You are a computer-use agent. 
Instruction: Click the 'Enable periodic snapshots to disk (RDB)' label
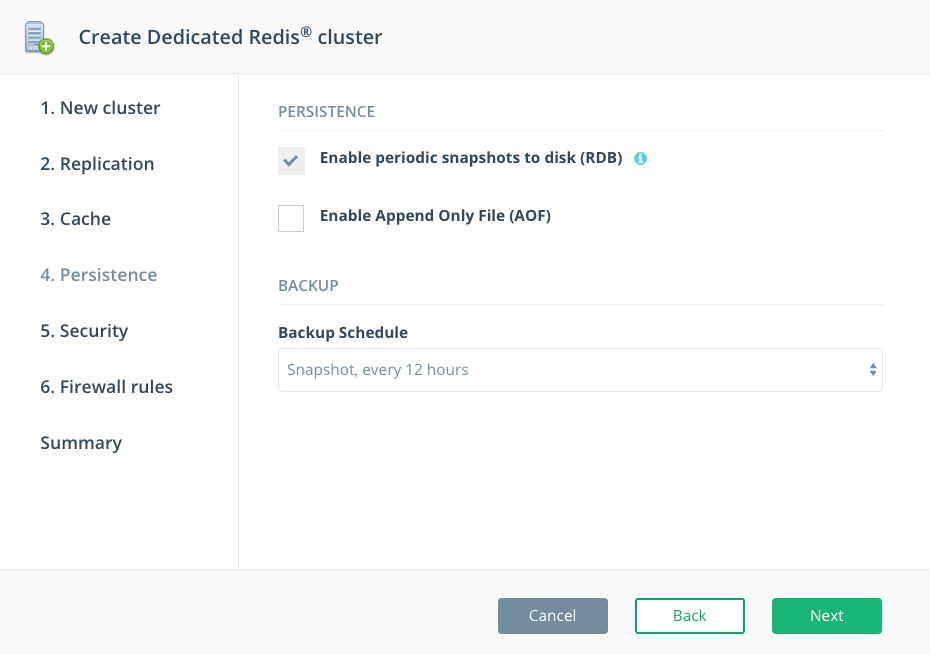(x=471, y=158)
